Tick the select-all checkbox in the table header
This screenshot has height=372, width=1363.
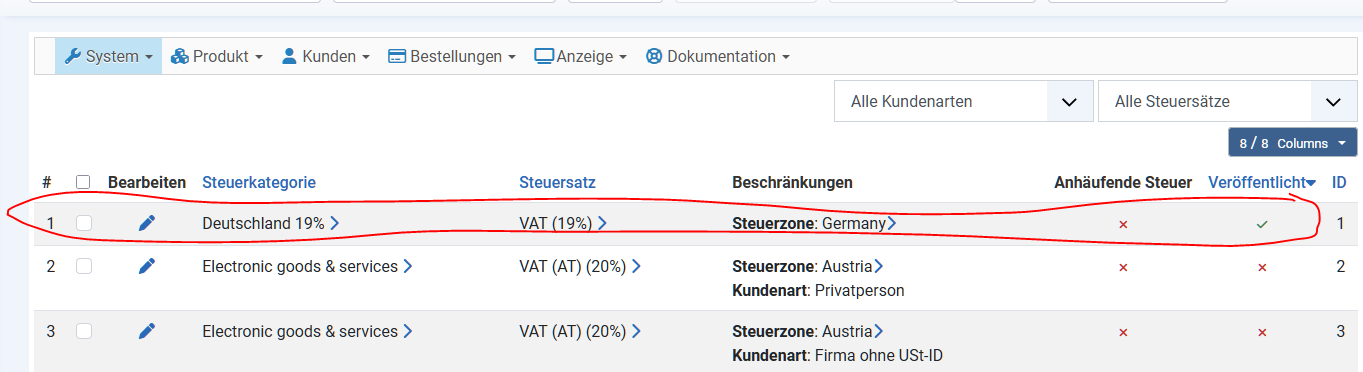(83, 182)
